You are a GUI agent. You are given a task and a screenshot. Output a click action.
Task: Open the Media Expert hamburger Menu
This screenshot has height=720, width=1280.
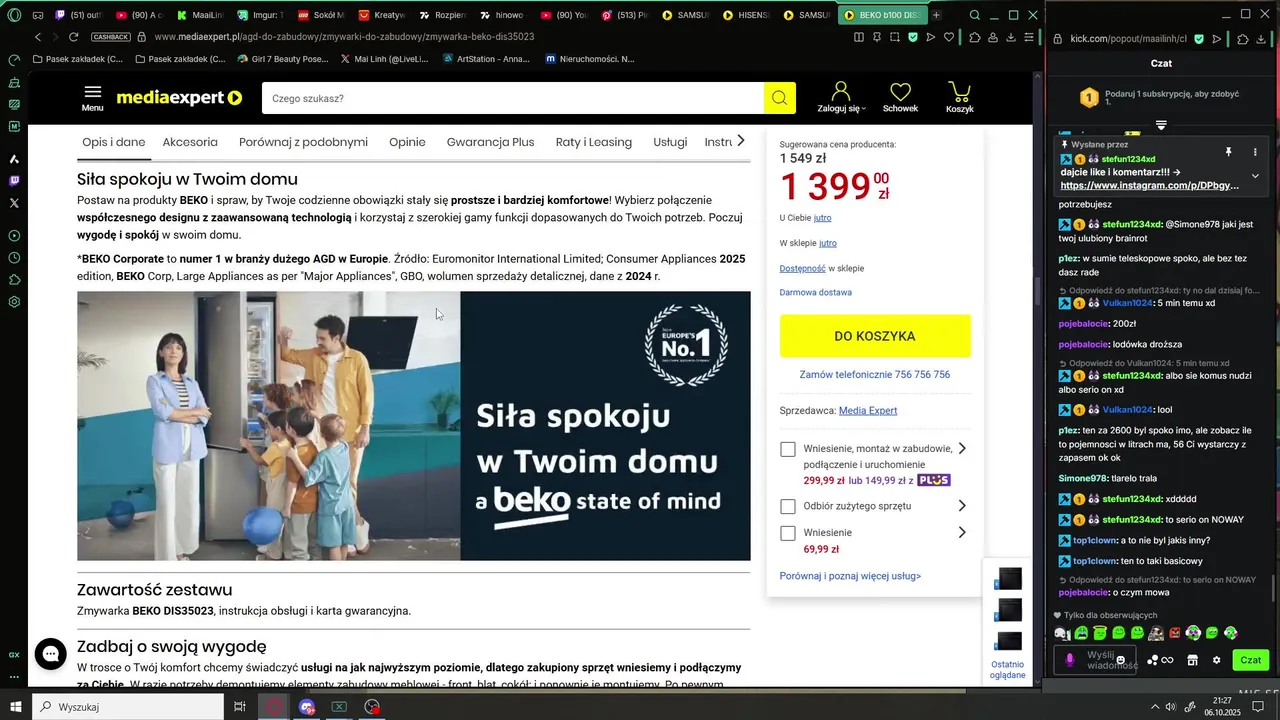pos(92,98)
